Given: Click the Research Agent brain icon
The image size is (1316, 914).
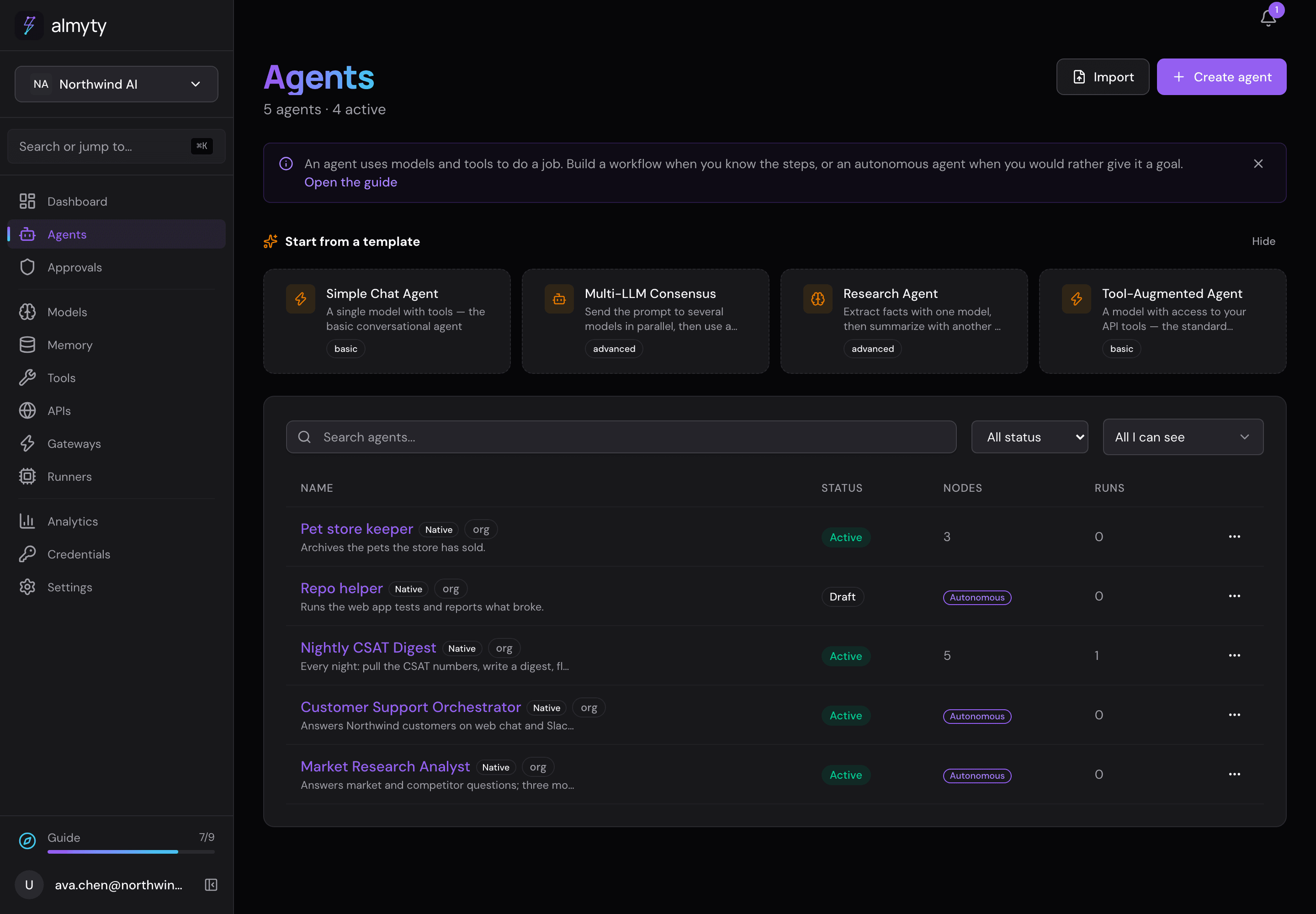Looking at the screenshot, I should click(818, 299).
